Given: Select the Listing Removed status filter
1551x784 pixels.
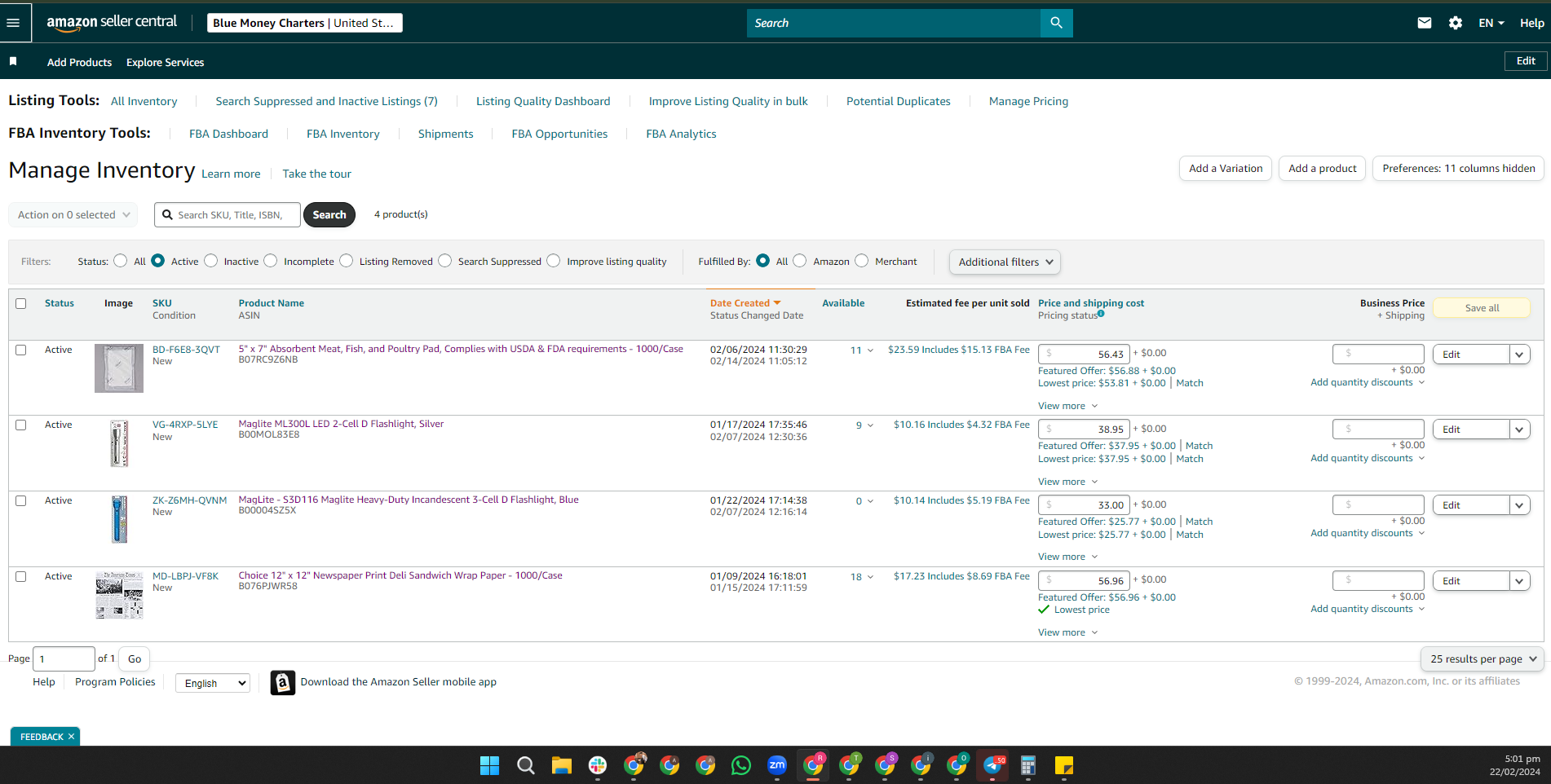Looking at the screenshot, I should [347, 261].
